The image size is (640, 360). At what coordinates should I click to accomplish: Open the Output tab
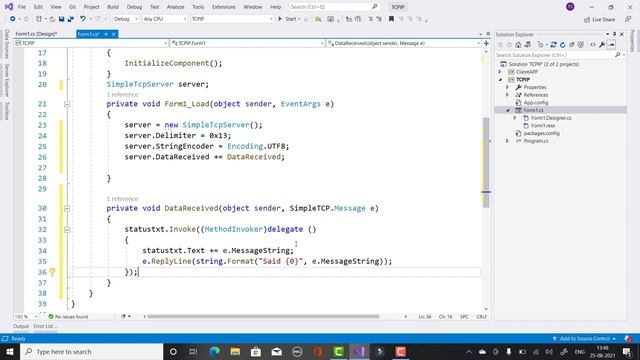(x=21, y=326)
